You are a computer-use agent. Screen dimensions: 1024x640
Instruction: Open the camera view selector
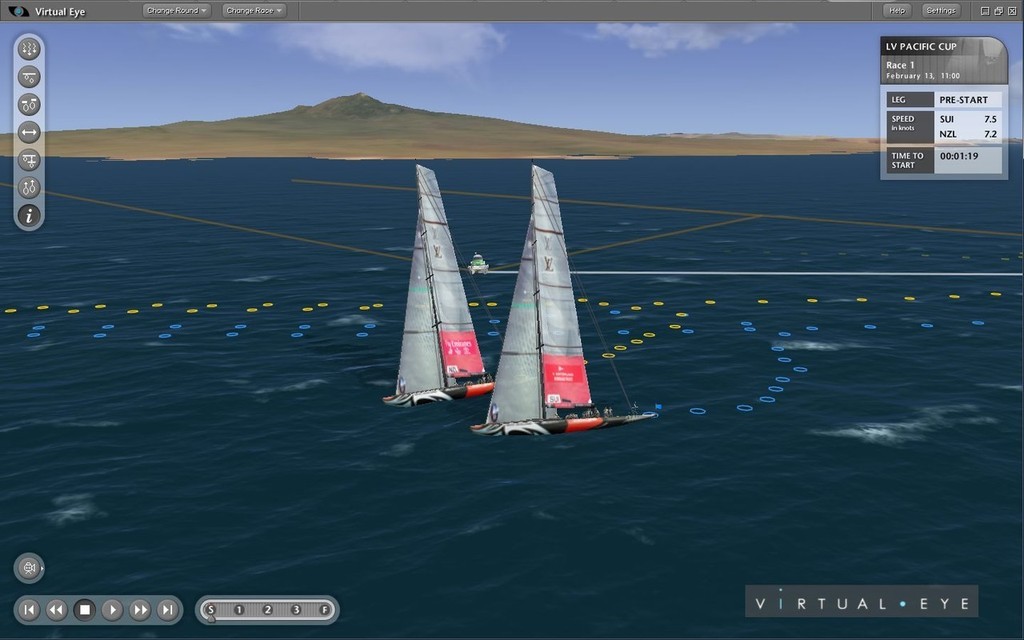coord(29,568)
